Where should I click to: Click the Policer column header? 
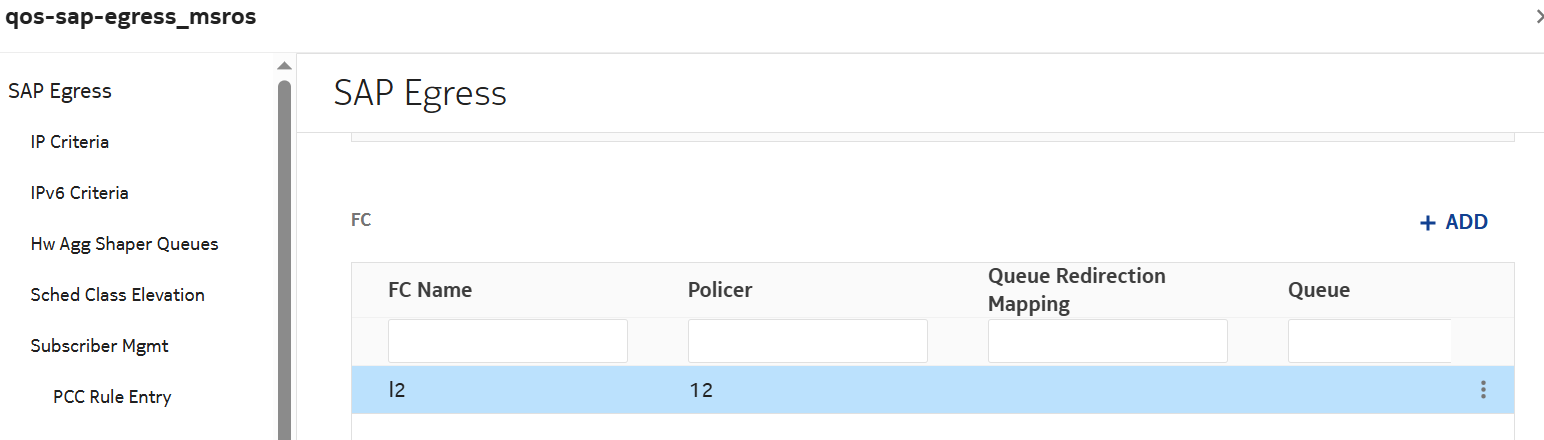720,290
